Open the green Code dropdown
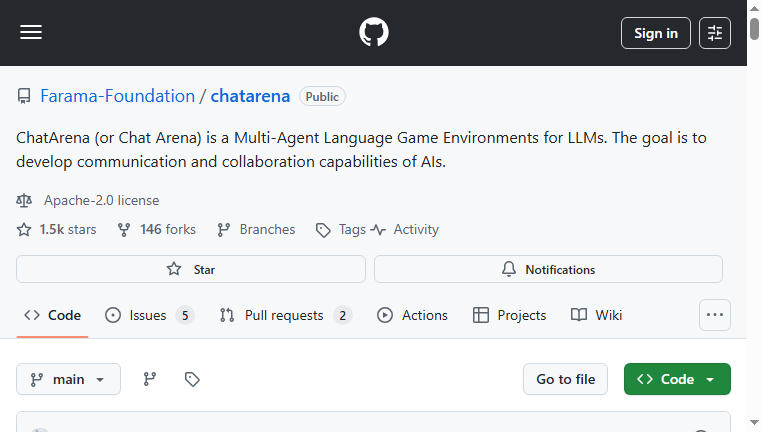 (x=677, y=379)
